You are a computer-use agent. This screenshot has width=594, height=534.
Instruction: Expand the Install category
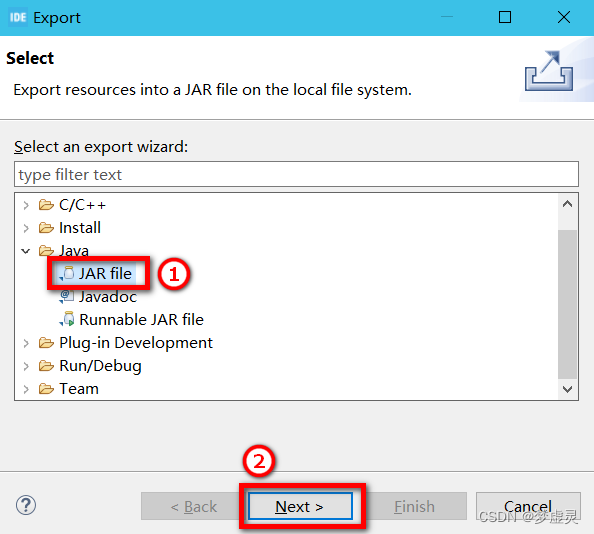coord(26,228)
